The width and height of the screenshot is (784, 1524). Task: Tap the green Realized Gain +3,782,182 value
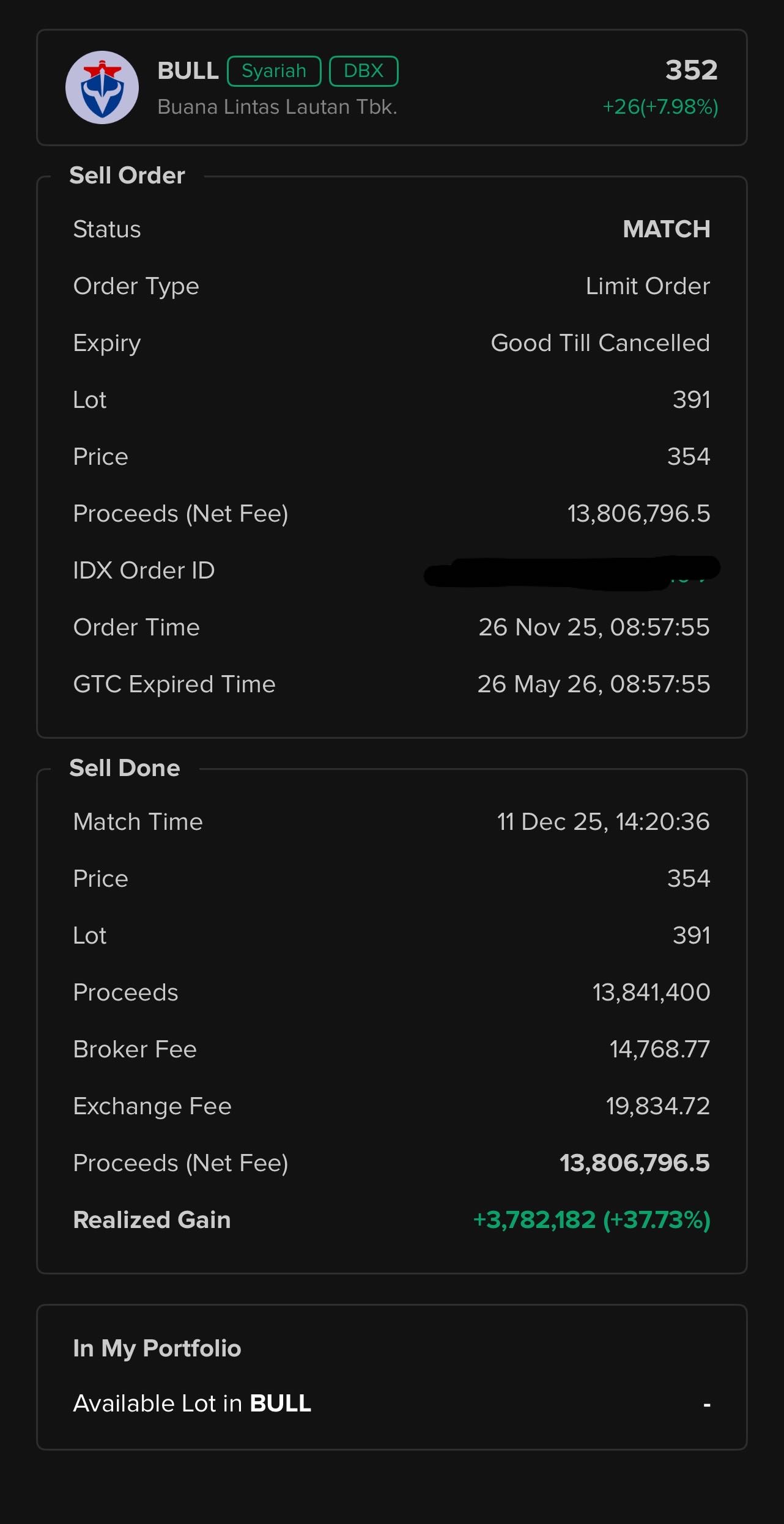(x=591, y=1220)
